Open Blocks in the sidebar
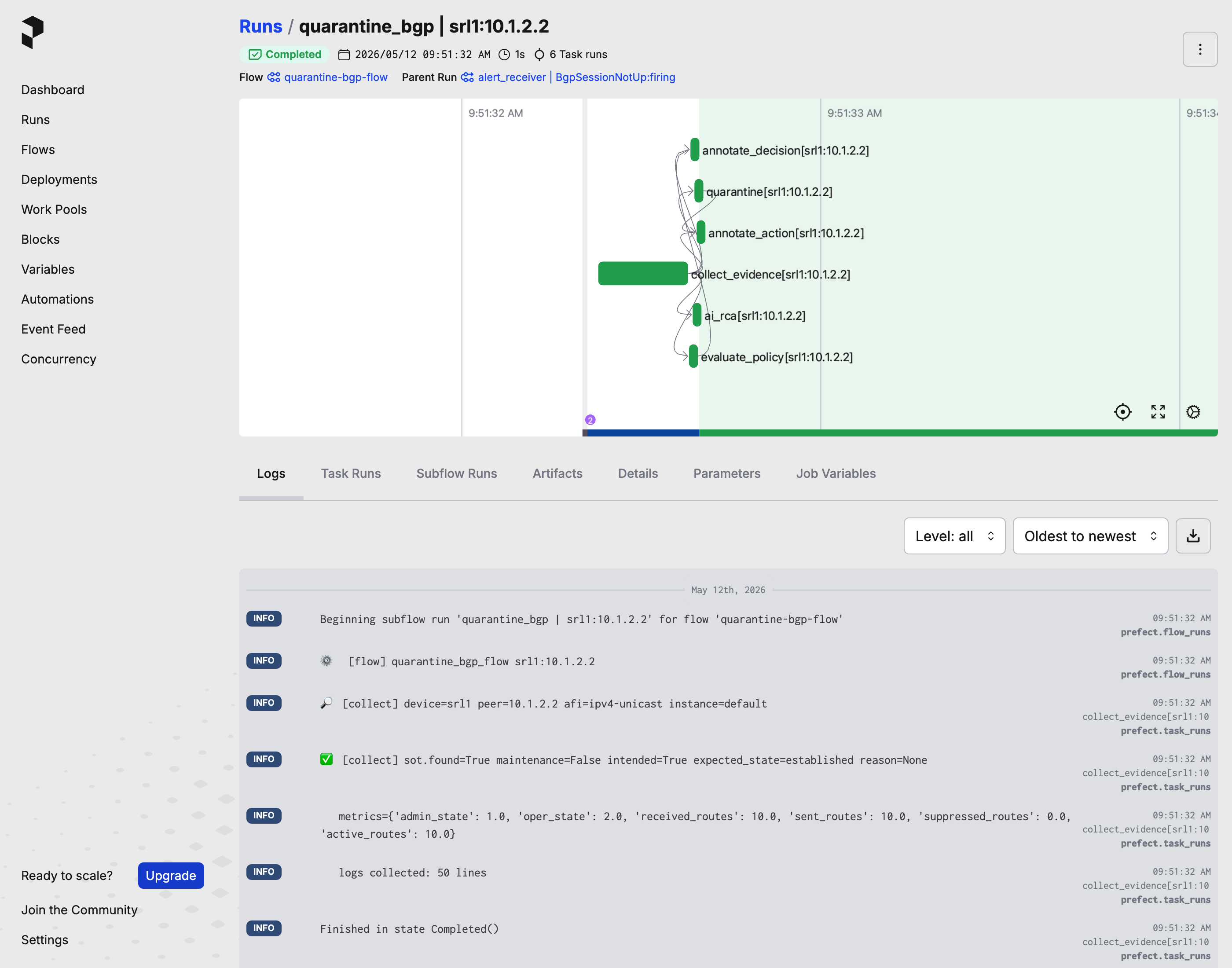The height and width of the screenshot is (968, 1232). (40, 239)
